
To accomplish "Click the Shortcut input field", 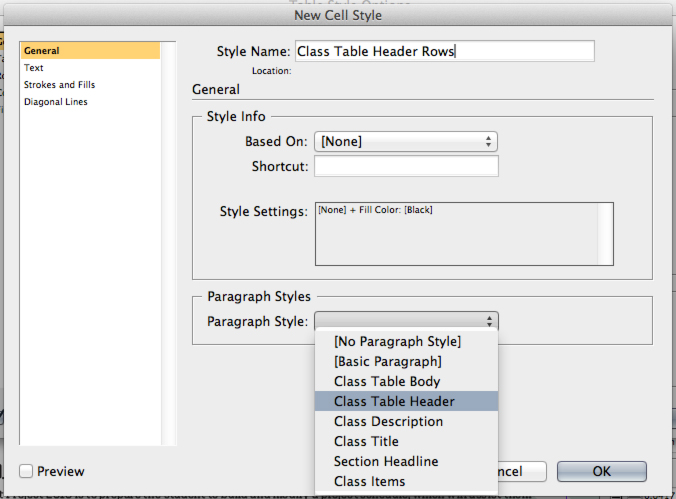I will click(x=406, y=166).
